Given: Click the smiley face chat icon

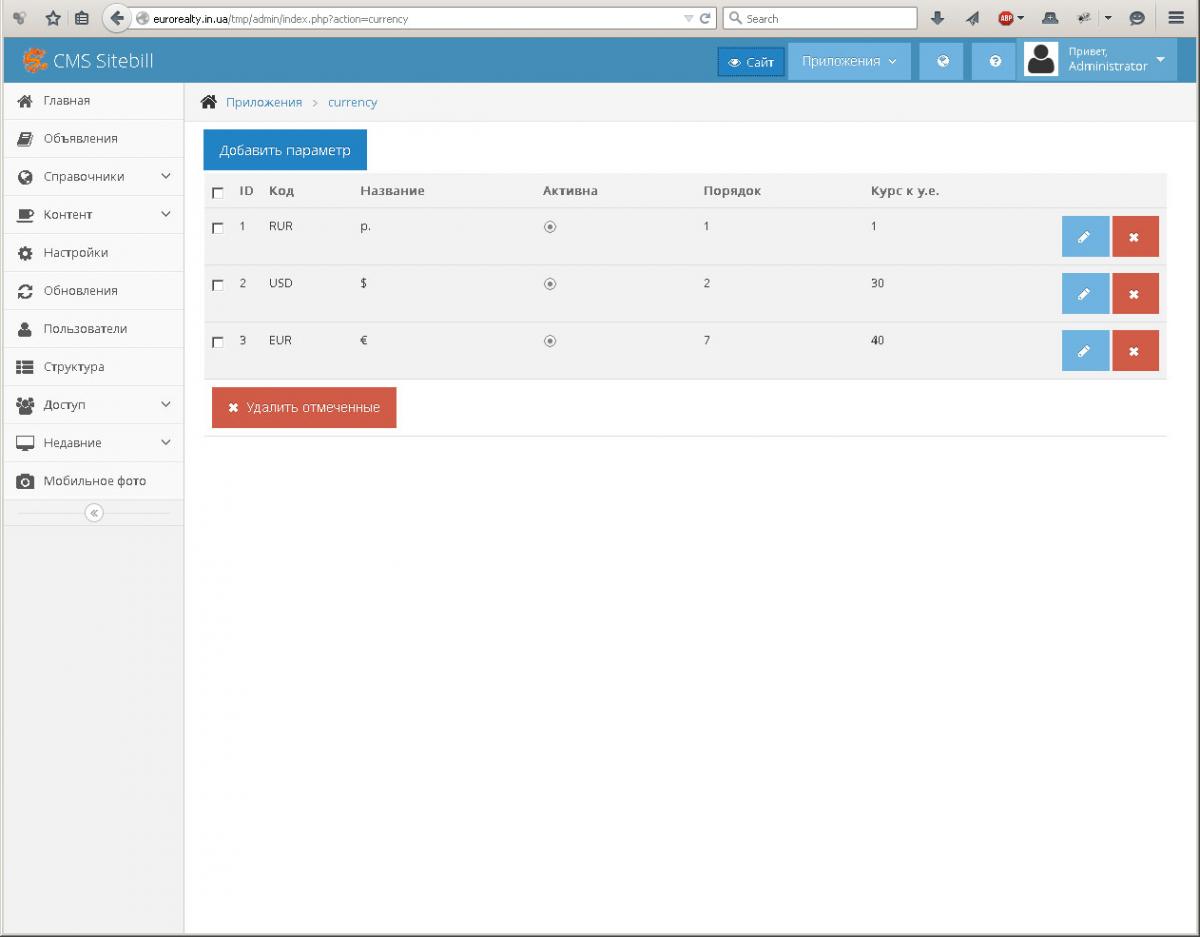Looking at the screenshot, I should 1137,18.
